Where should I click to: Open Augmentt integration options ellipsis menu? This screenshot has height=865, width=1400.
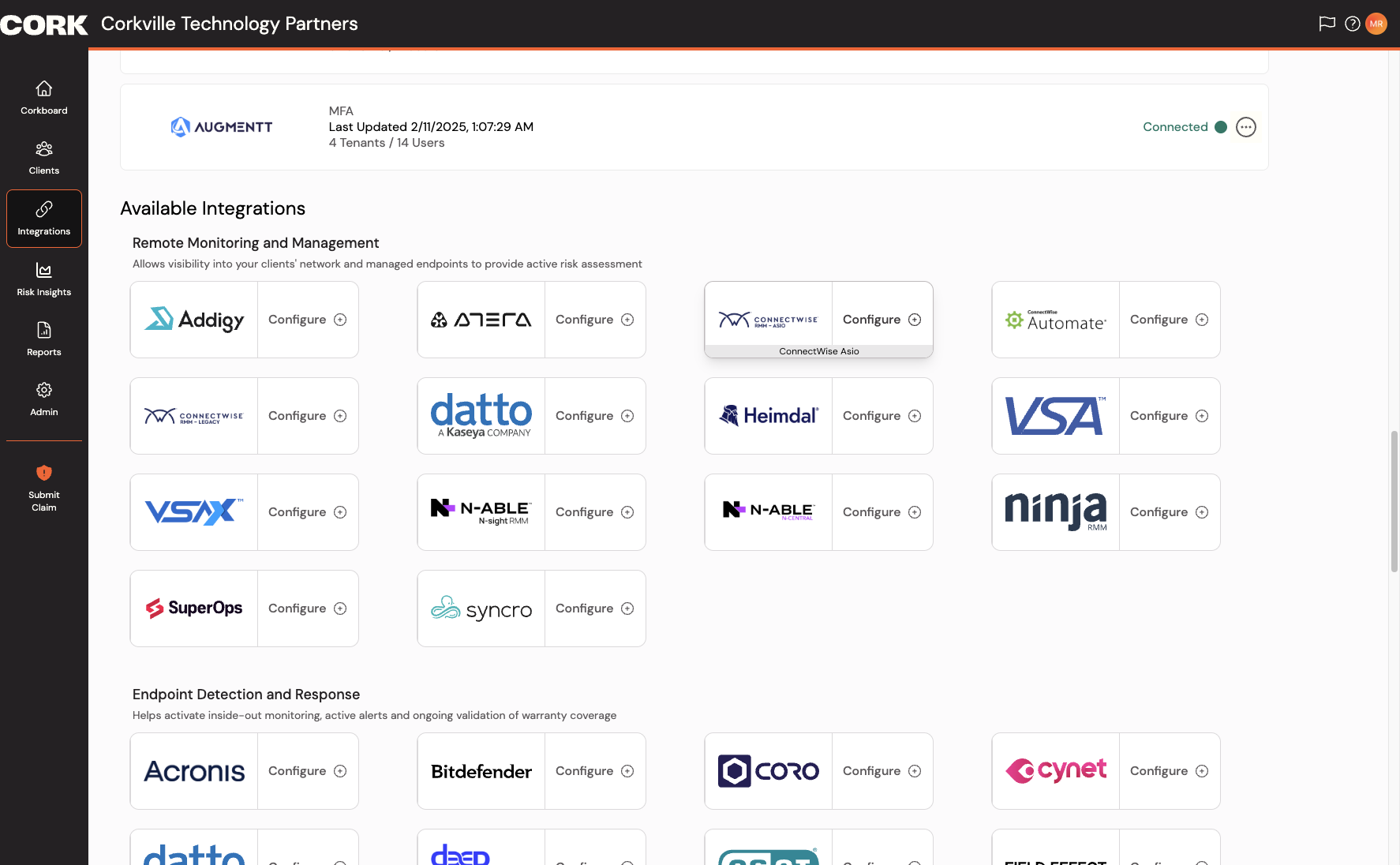pyautogui.click(x=1246, y=127)
